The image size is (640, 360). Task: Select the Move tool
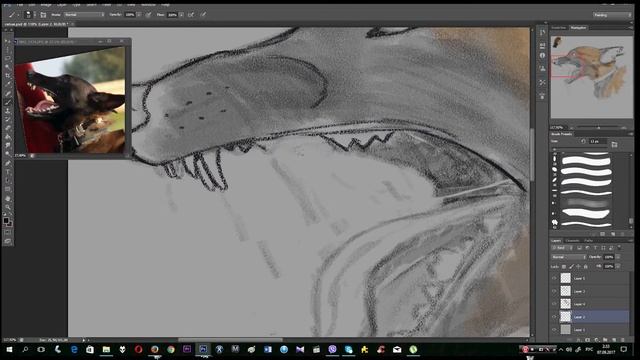8,41
